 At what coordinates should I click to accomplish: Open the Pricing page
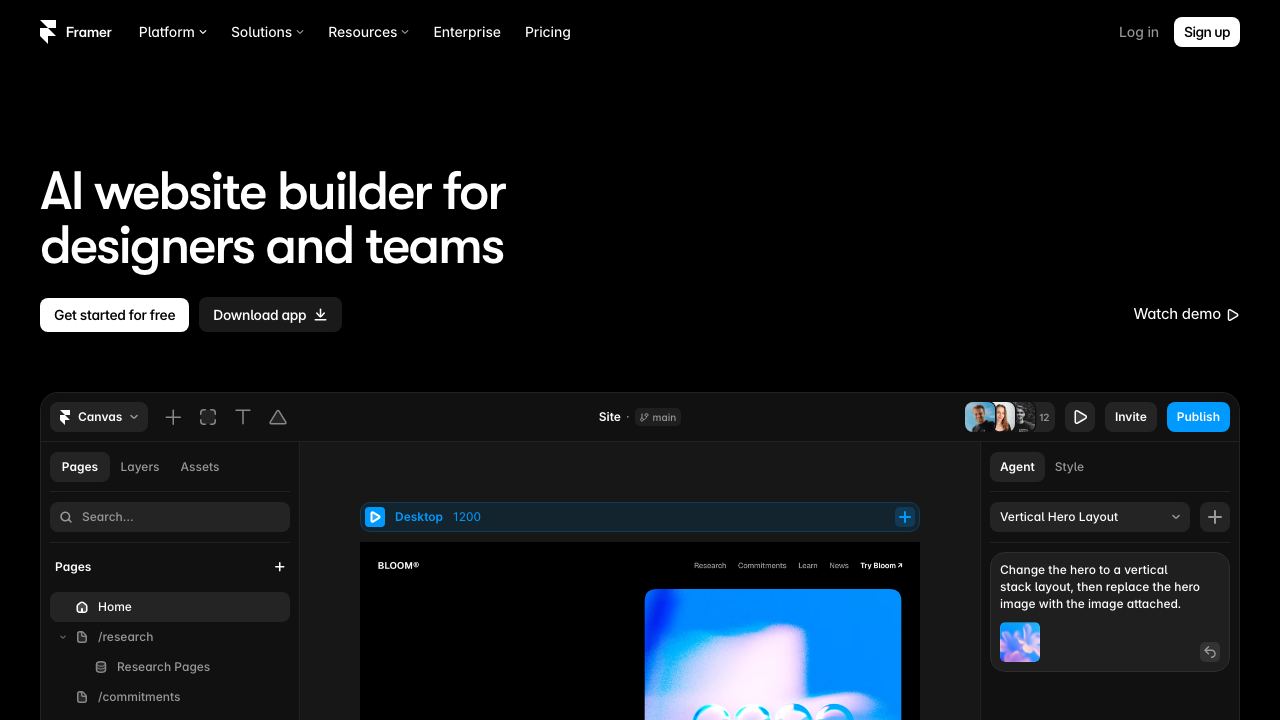548,32
